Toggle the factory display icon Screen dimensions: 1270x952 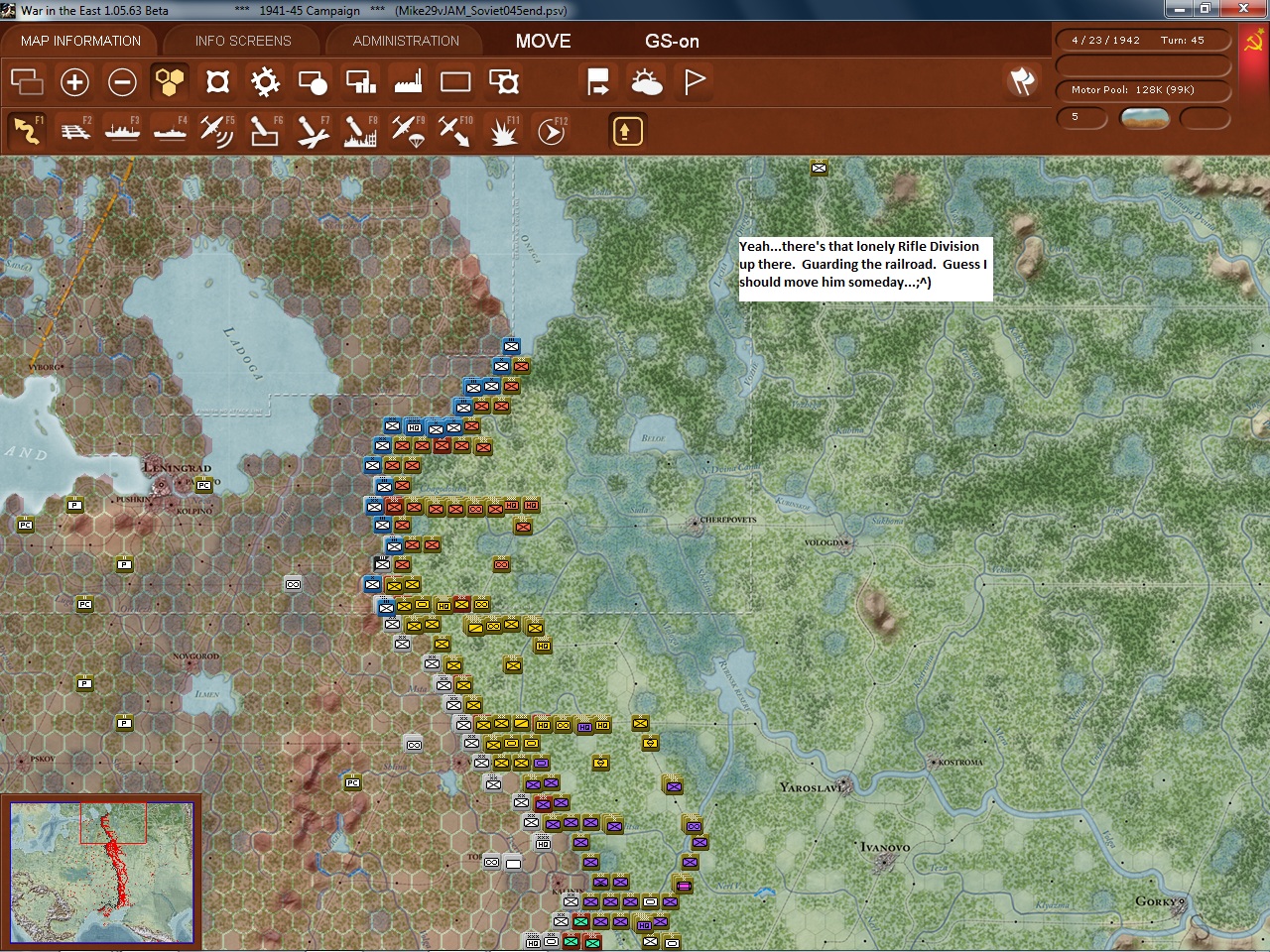coord(408,81)
